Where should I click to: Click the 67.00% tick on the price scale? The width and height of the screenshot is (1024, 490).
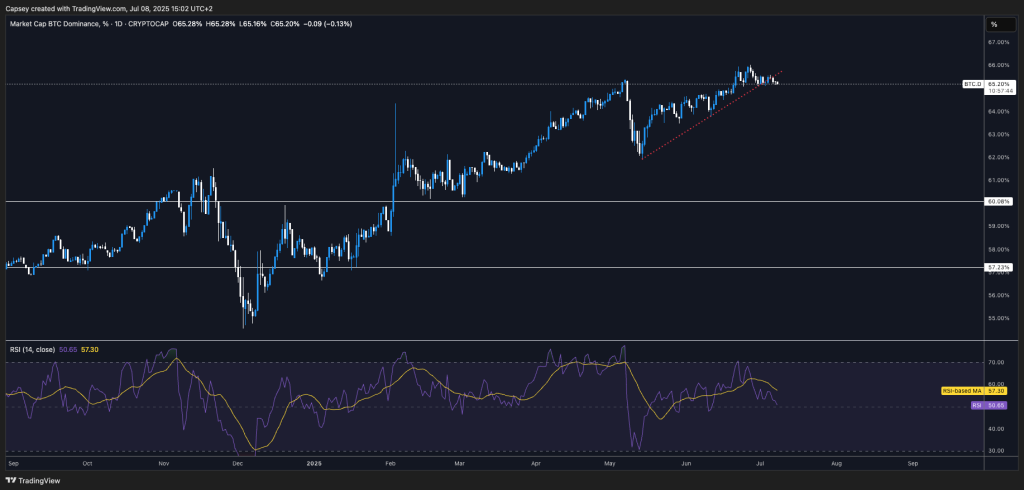coord(998,43)
